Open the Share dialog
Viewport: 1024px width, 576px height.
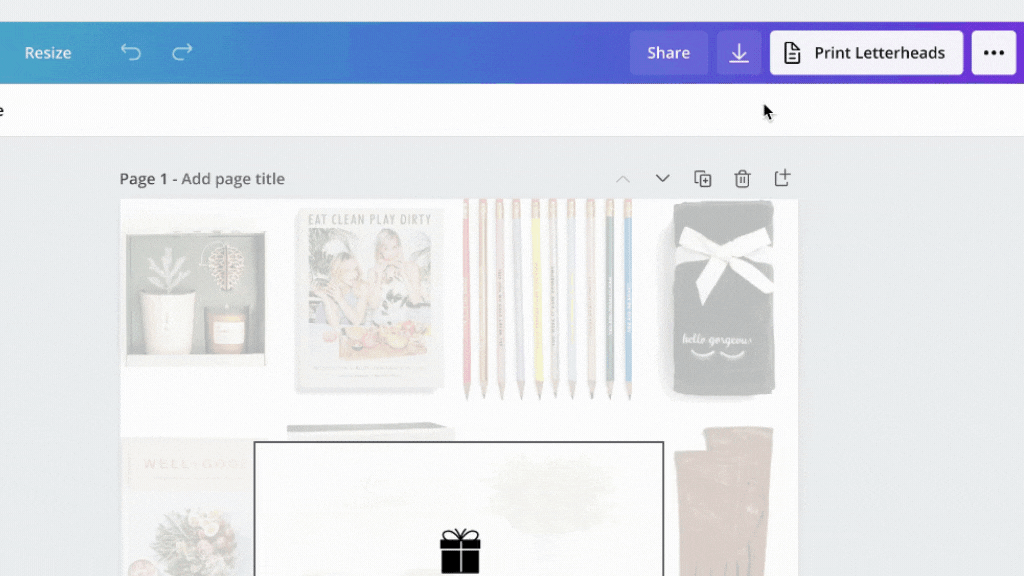click(668, 53)
